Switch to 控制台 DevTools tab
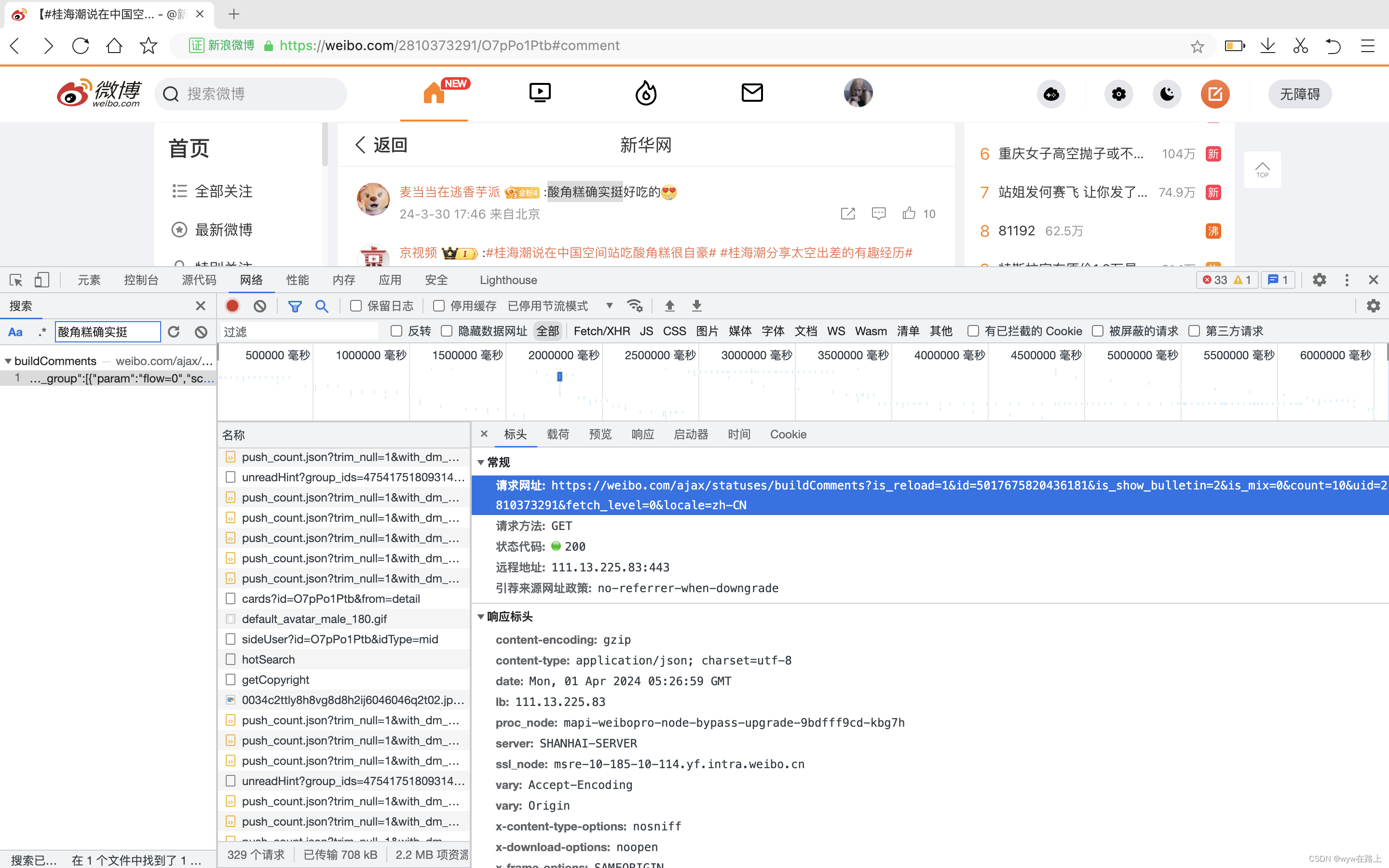The width and height of the screenshot is (1389, 868). [x=141, y=280]
